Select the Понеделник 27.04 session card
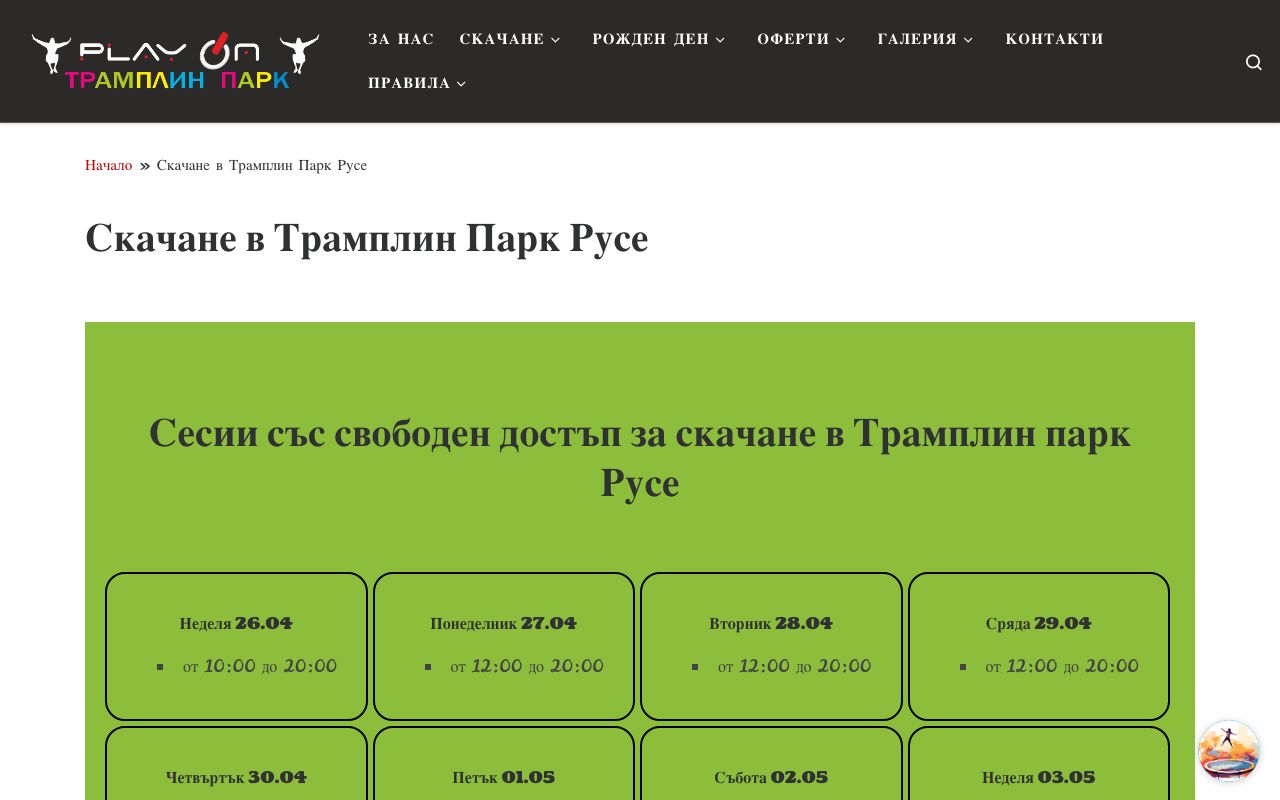 point(504,646)
